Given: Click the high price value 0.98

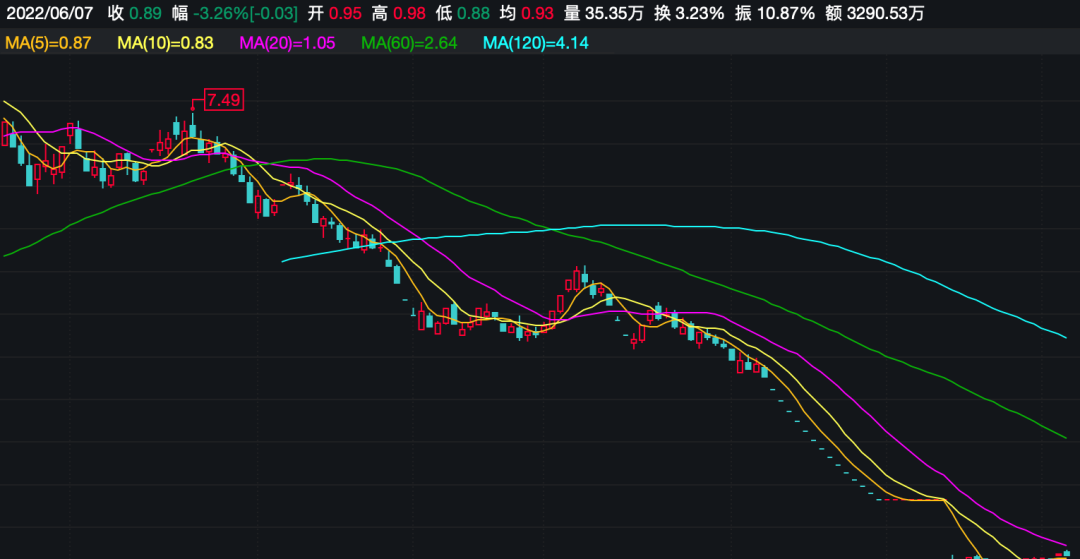Looking at the screenshot, I should click(404, 13).
